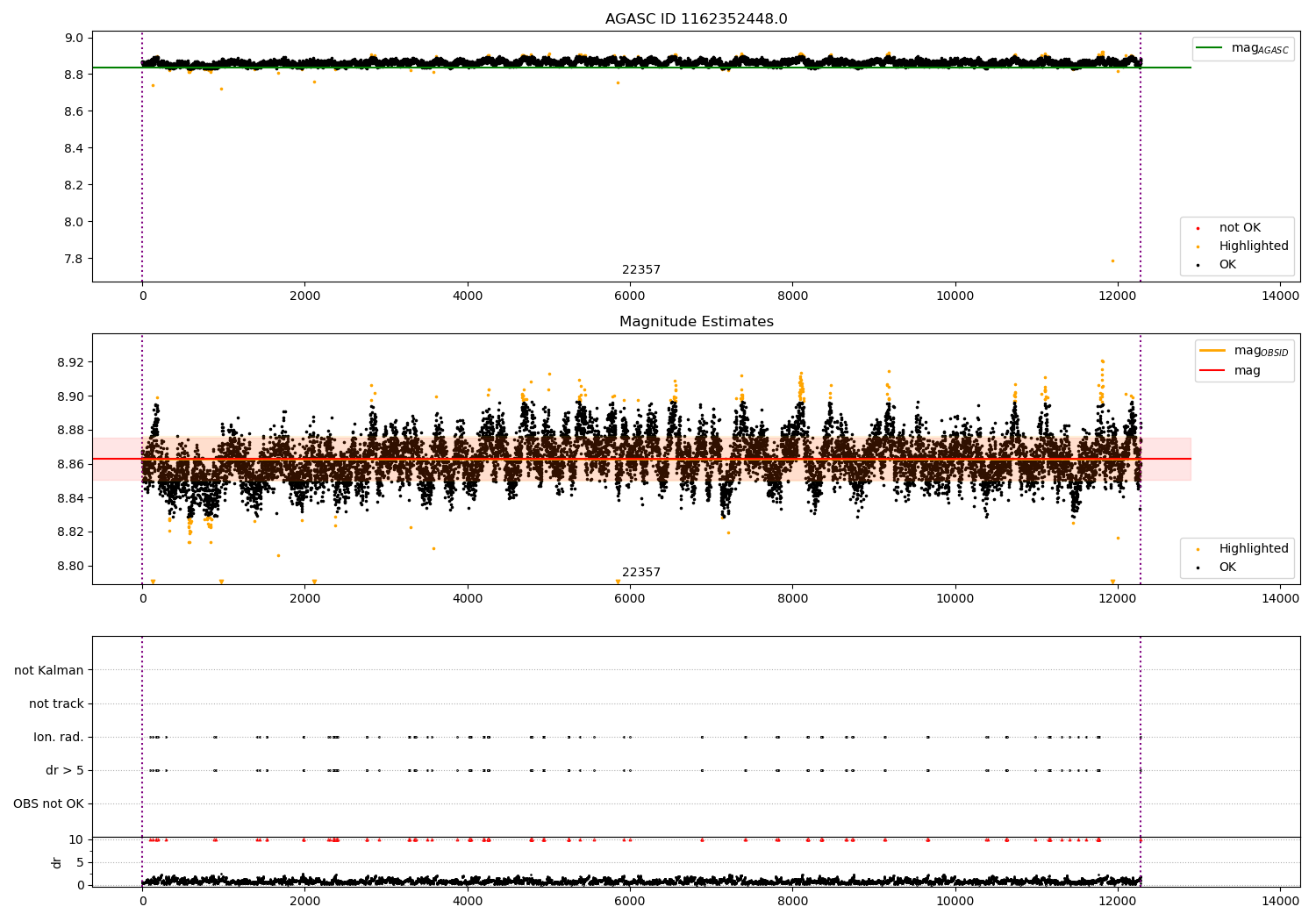
Task: Click the Highlighted legend entry in the top plot
Action: click(1254, 246)
